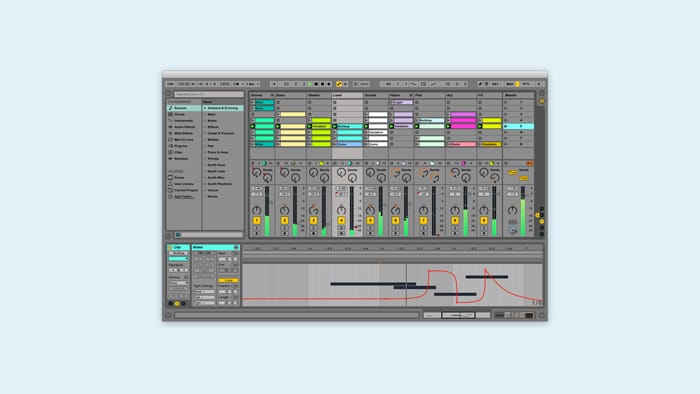The height and width of the screenshot is (394, 700).
Task: Launch the playing clip in the Vocals track
Action: coord(366,126)
